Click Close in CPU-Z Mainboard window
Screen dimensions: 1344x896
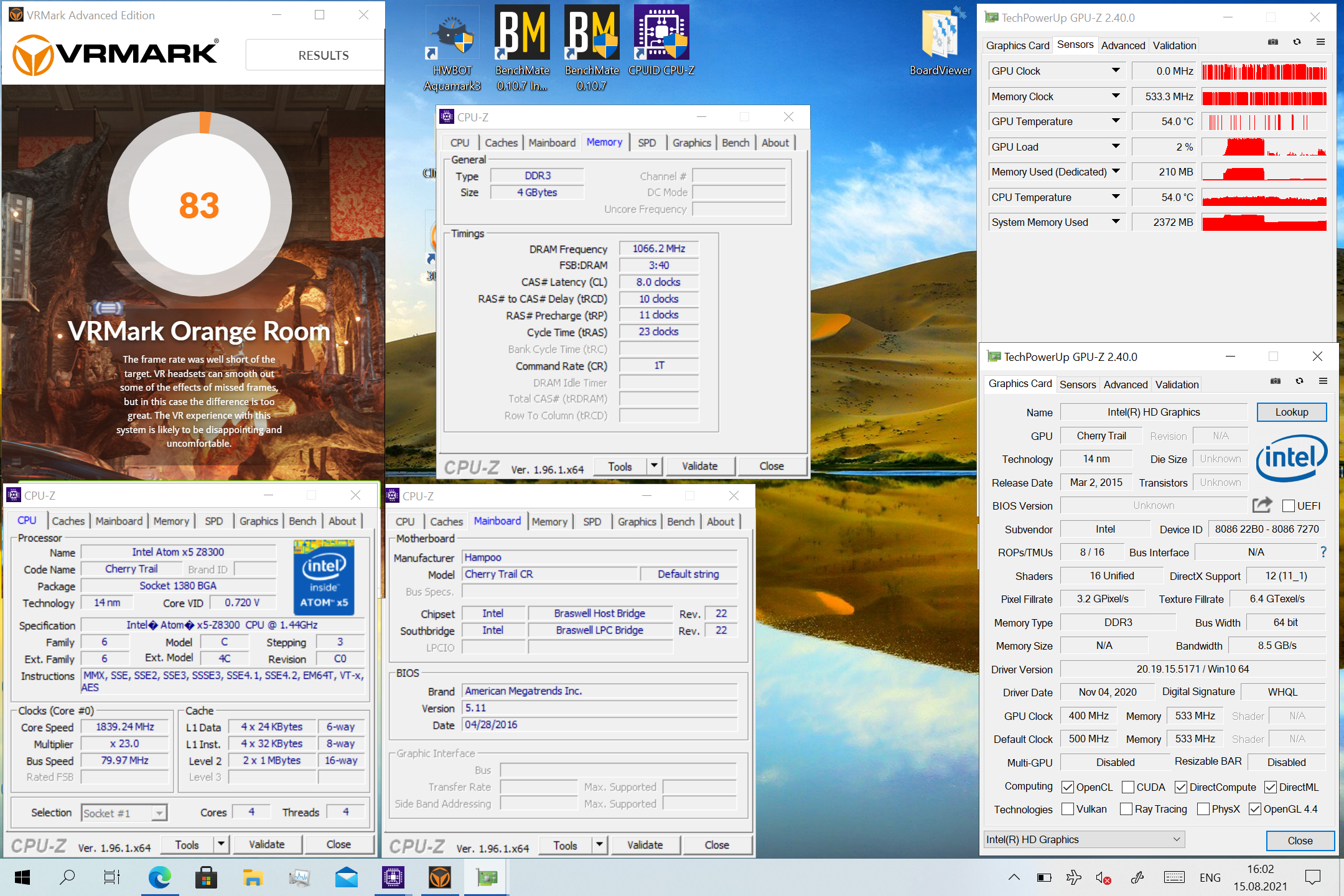tap(717, 845)
